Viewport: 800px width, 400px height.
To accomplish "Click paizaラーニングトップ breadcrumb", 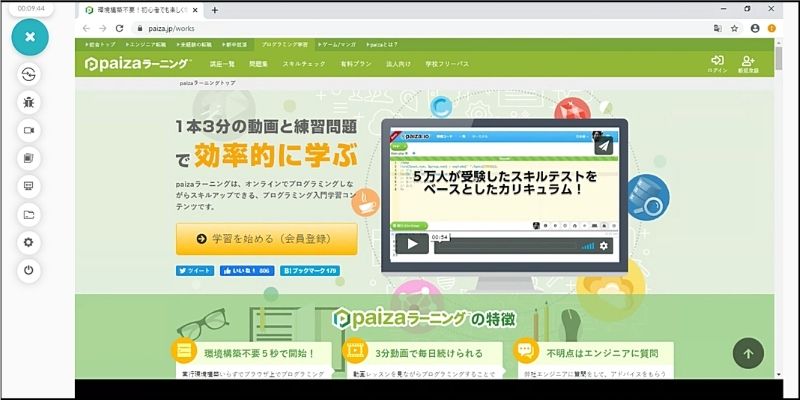I will [207, 83].
